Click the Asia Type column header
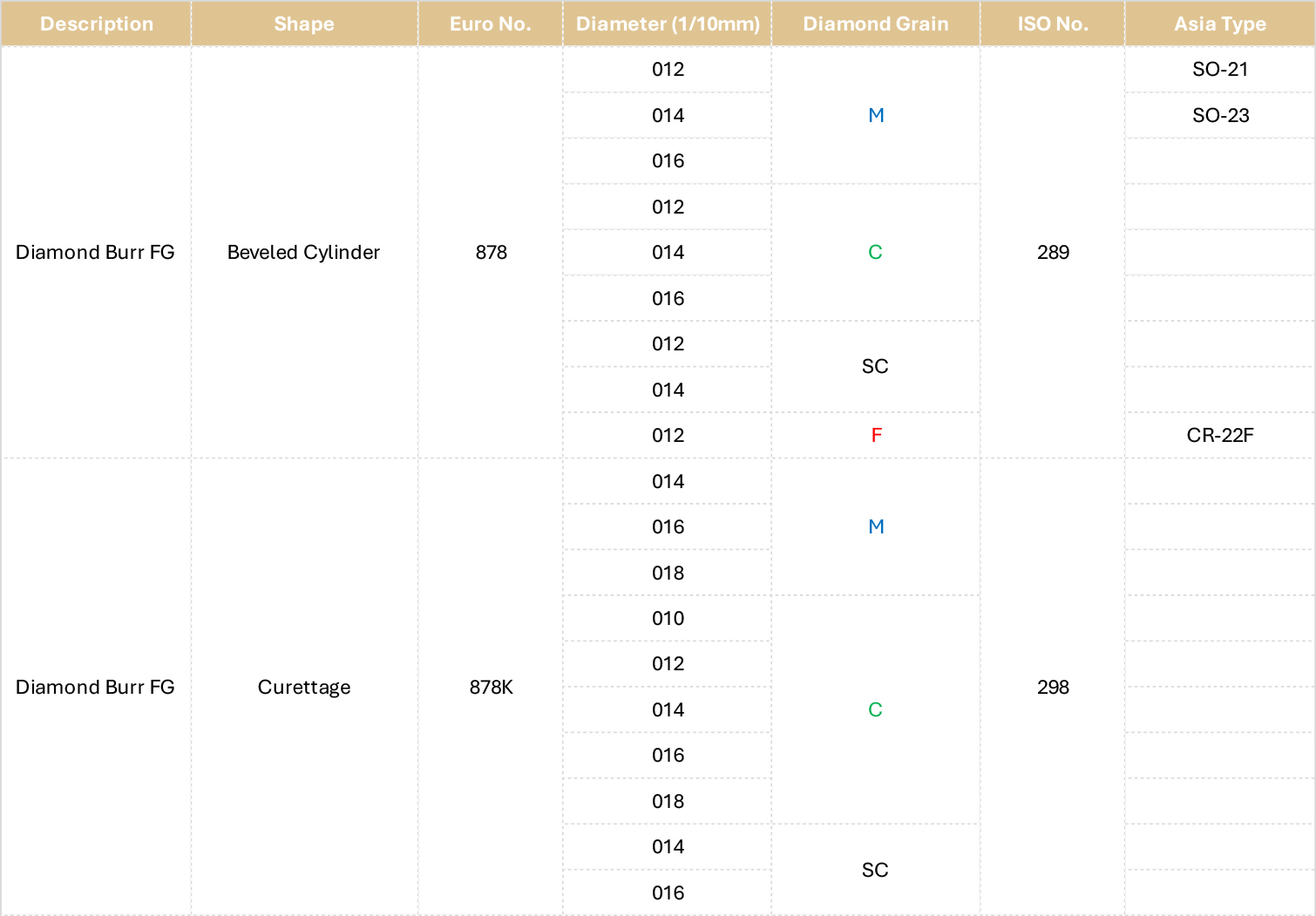1316x916 pixels. (1220, 24)
